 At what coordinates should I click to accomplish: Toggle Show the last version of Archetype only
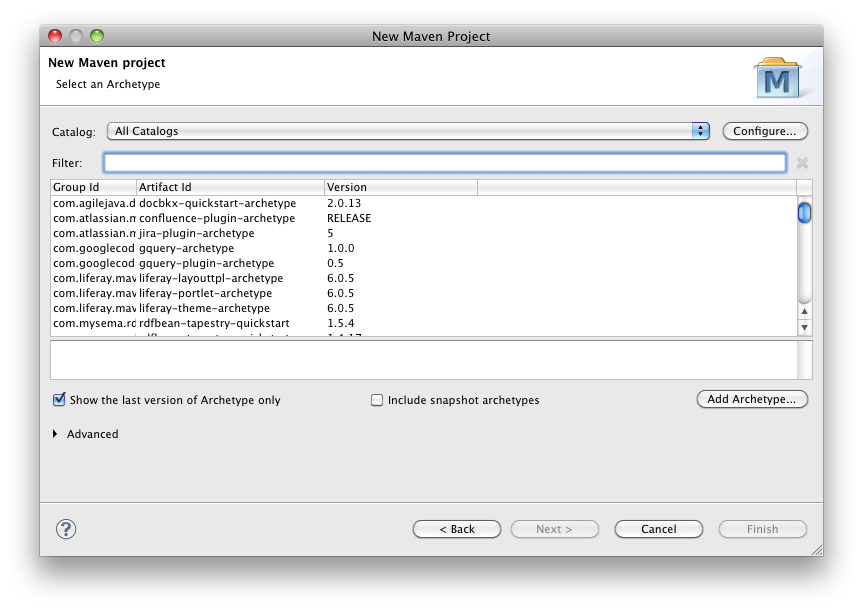59,400
